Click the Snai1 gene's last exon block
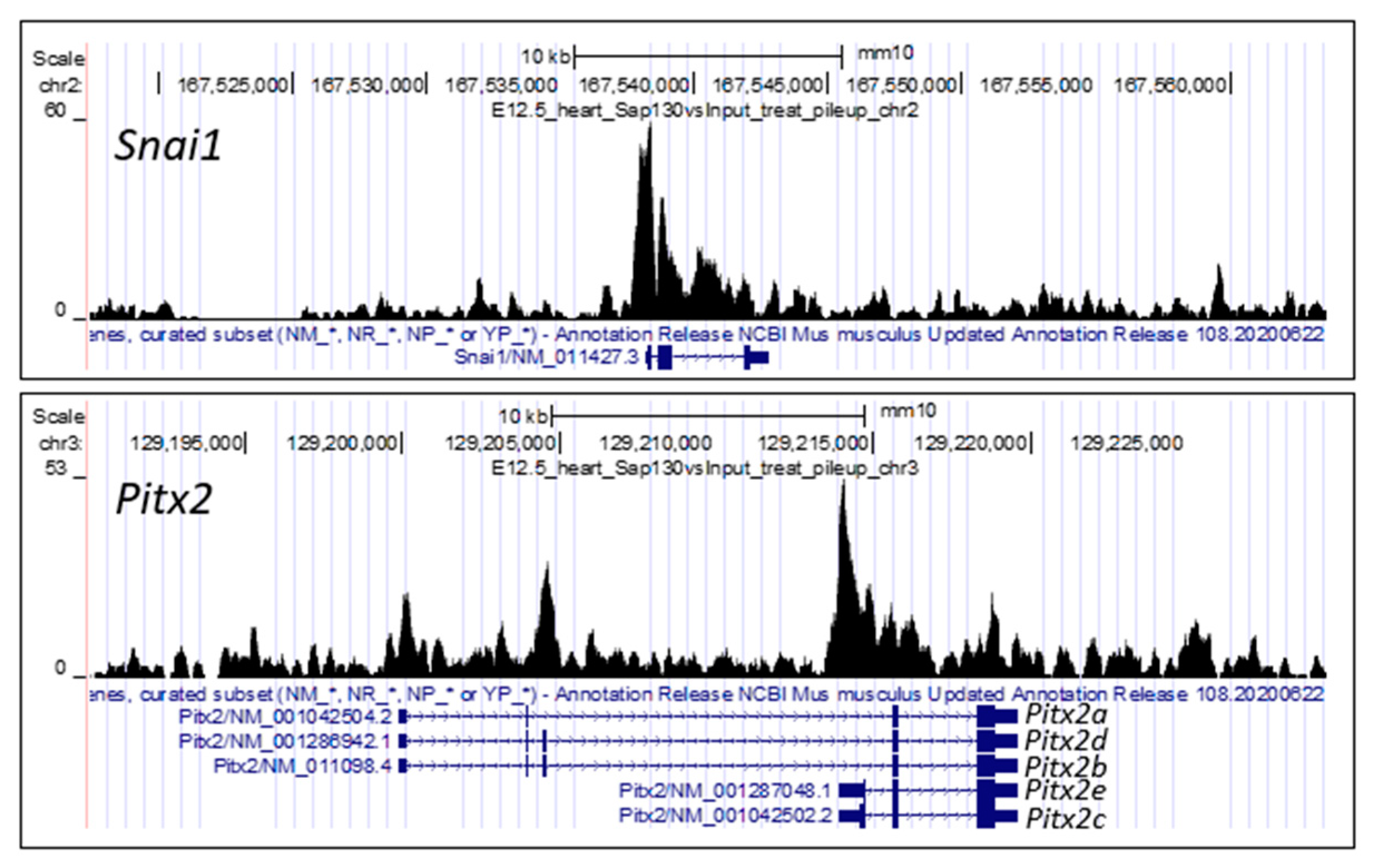1374x868 pixels. [757, 358]
